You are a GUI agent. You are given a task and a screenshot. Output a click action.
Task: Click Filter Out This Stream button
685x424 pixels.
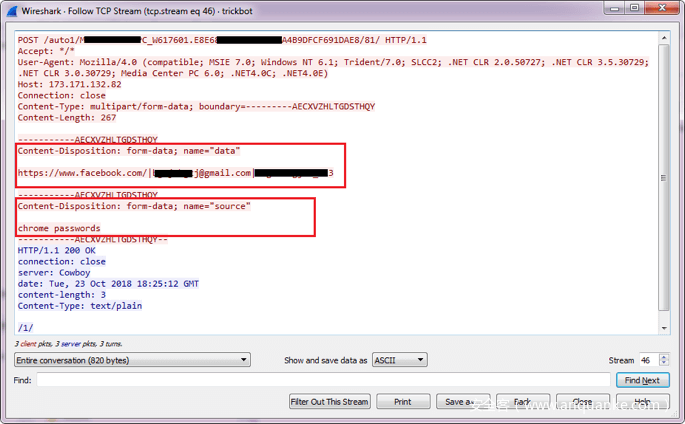pos(329,402)
